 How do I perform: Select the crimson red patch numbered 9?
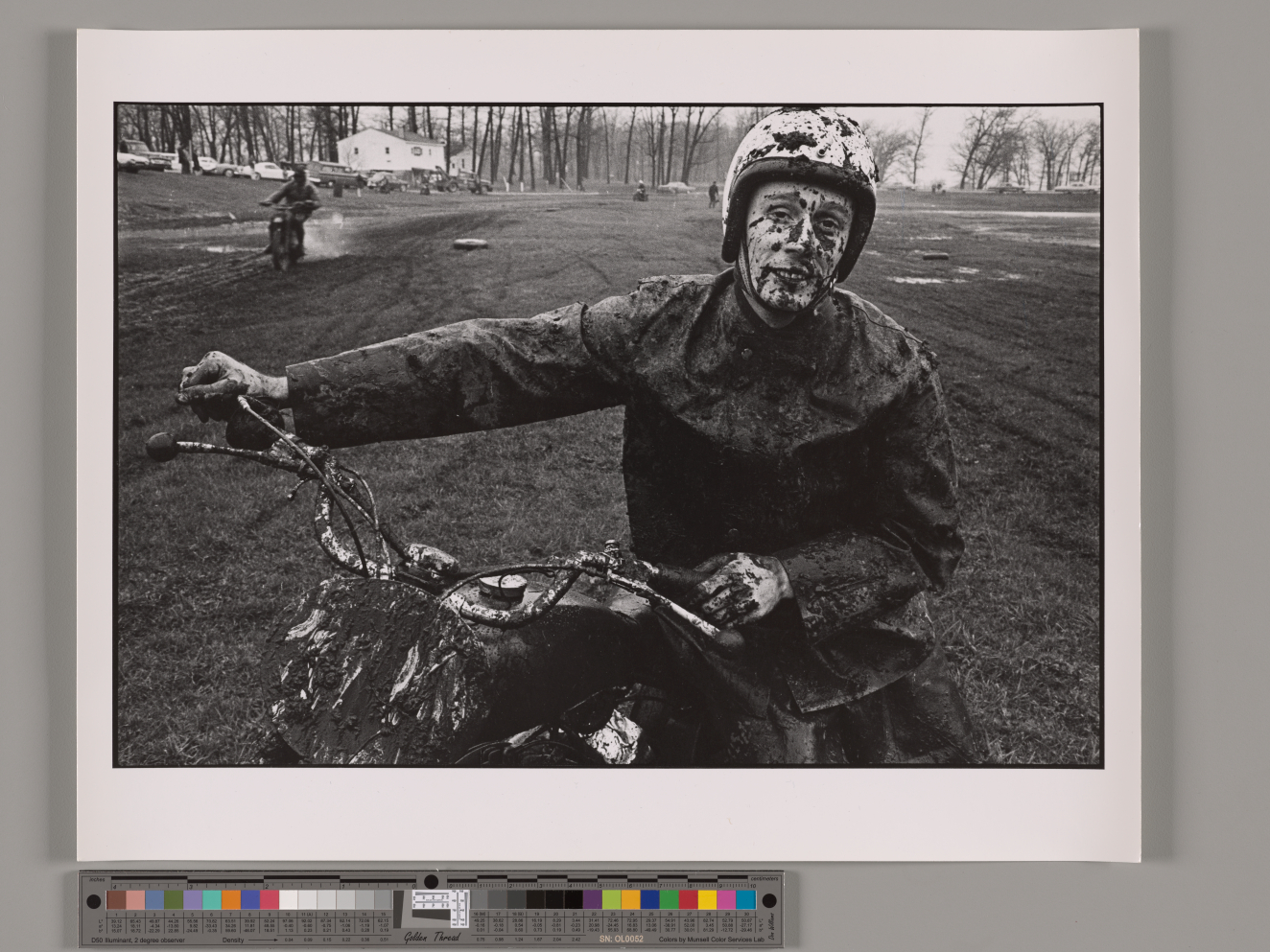point(270,900)
